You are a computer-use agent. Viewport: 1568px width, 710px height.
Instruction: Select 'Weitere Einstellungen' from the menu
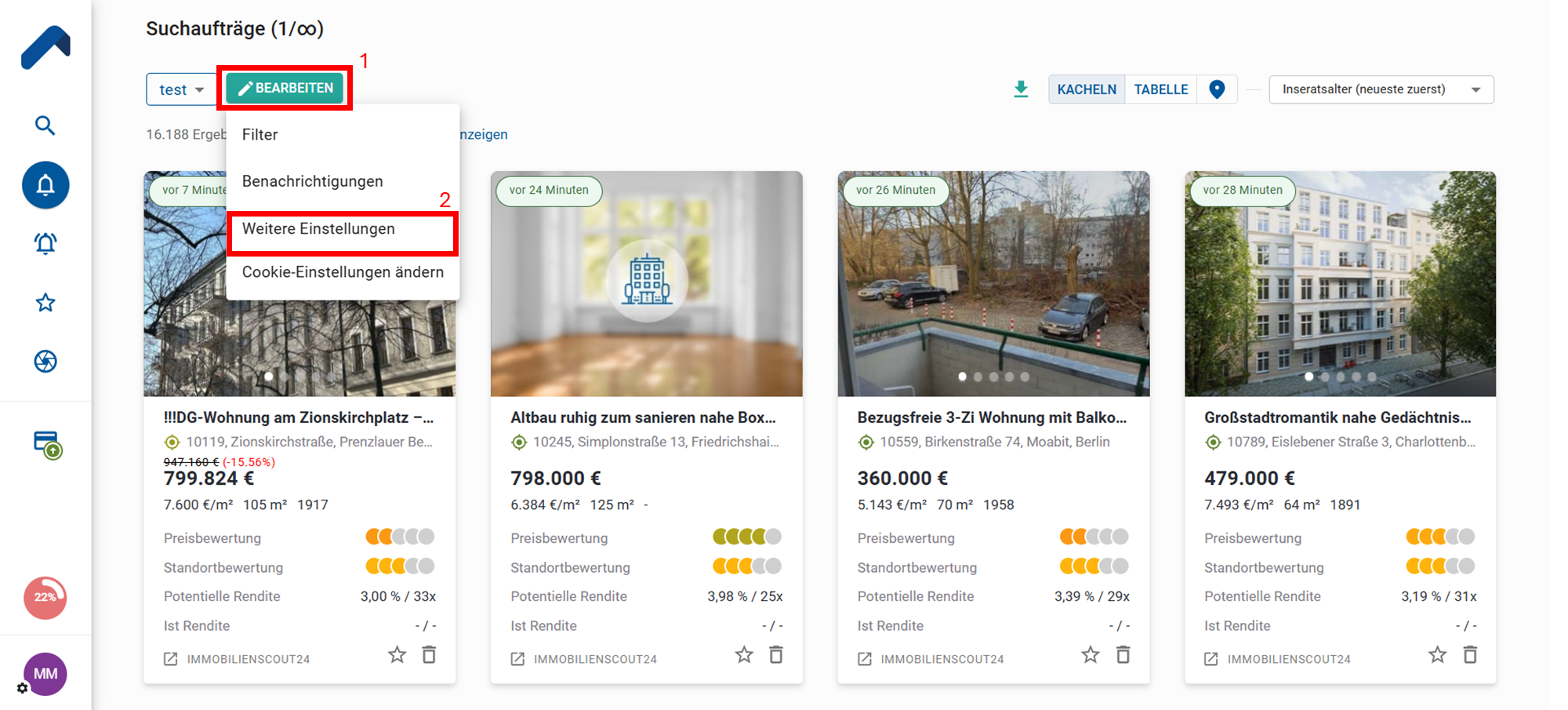[x=318, y=229]
